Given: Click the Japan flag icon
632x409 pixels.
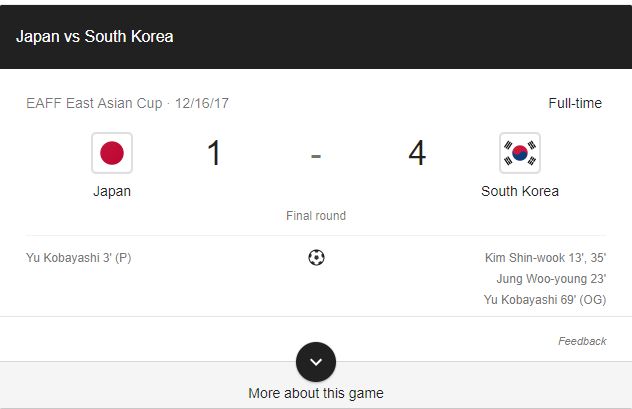Looking at the screenshot, I should click(x=112, y=153).
